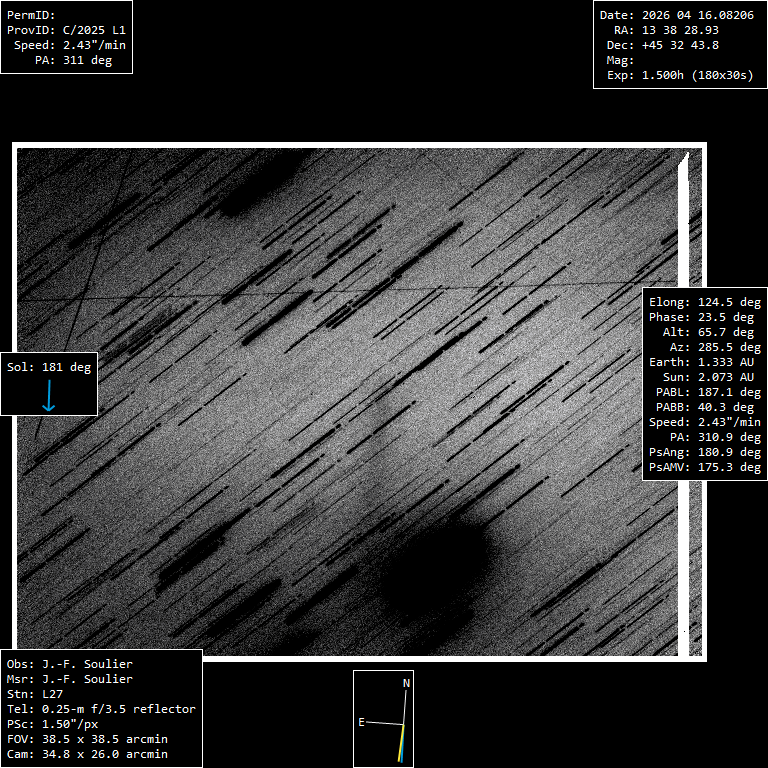Click the PsAMV: 175.3 deg entry

coord(705,467)
